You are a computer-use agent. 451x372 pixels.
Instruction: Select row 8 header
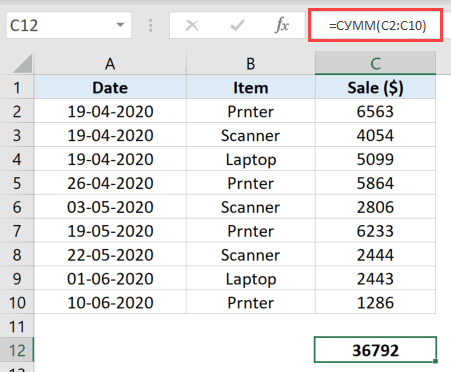pyautogui.click(x=17, y=255)
